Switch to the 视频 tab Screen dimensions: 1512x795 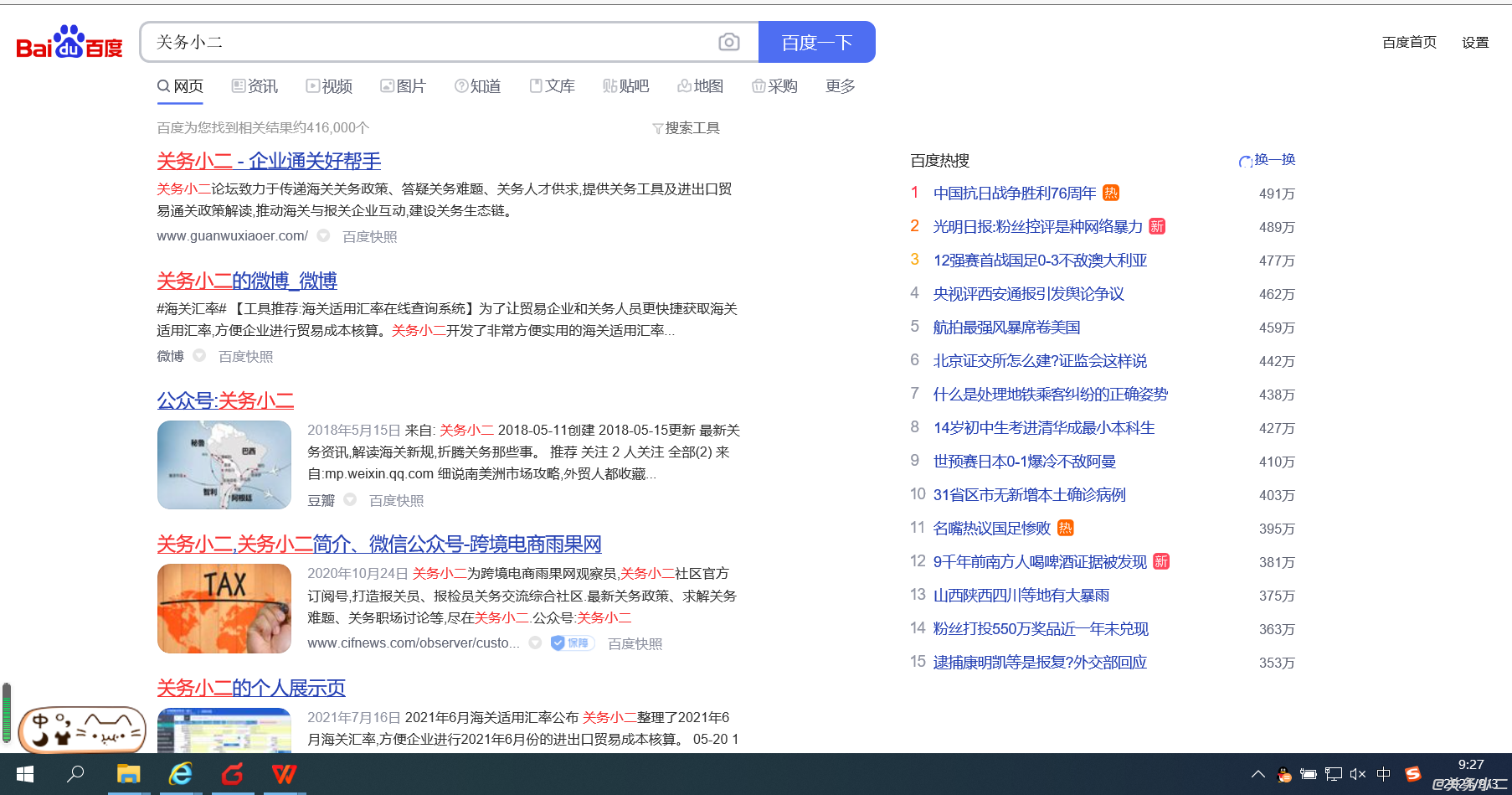tap(329, 86)
